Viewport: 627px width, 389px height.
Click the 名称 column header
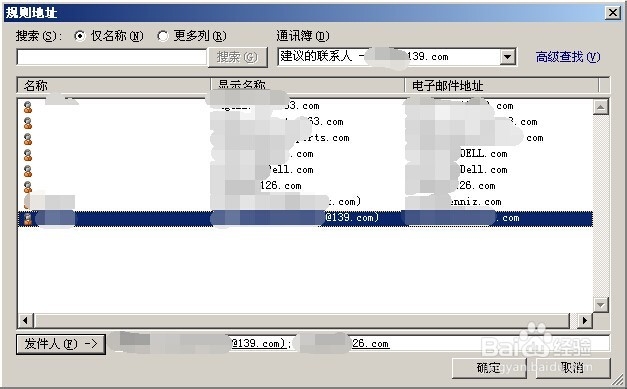click(114, 85)
